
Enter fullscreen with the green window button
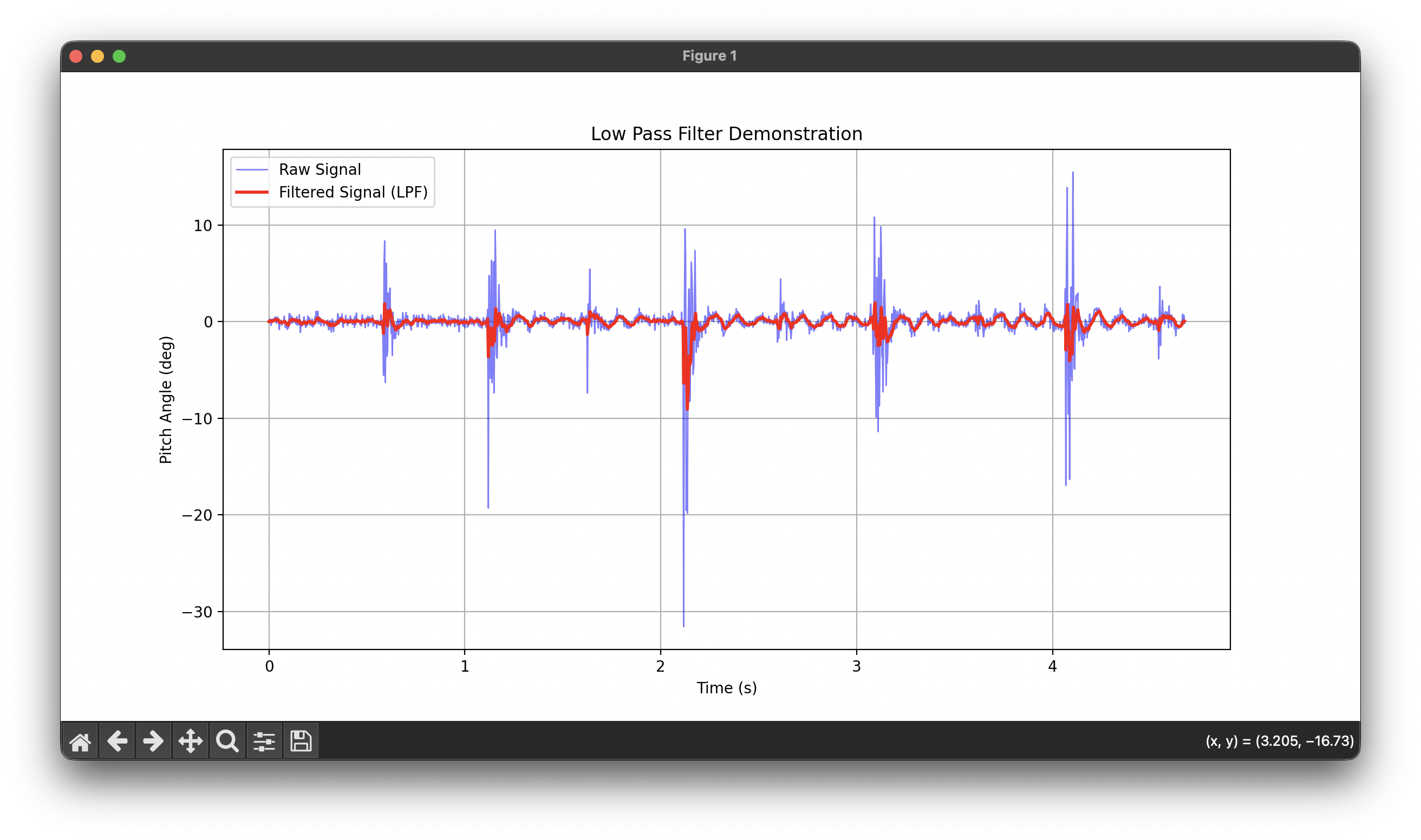tap(119, 56)
